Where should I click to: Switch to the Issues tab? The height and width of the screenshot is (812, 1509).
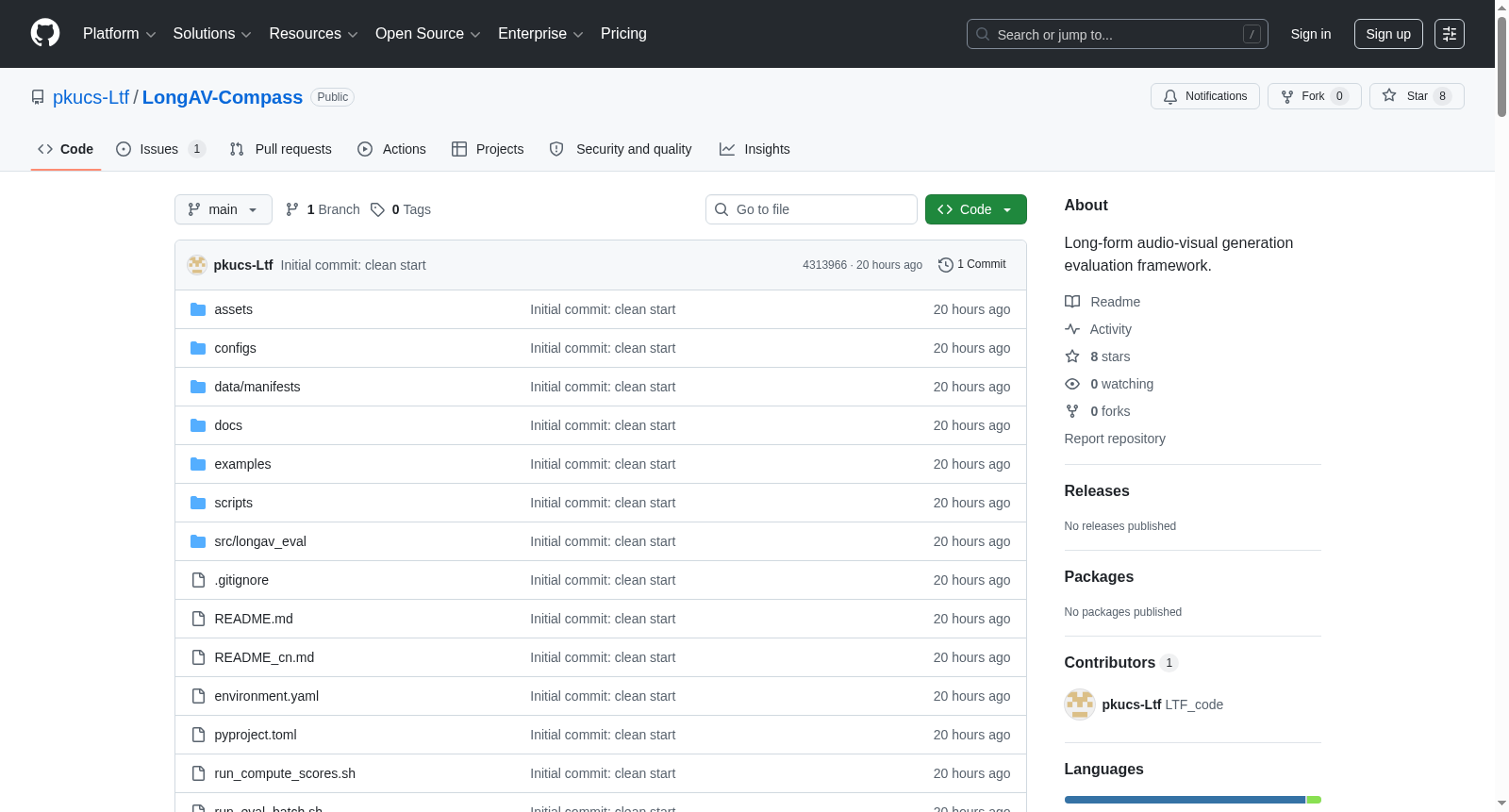tap(160, 149)
